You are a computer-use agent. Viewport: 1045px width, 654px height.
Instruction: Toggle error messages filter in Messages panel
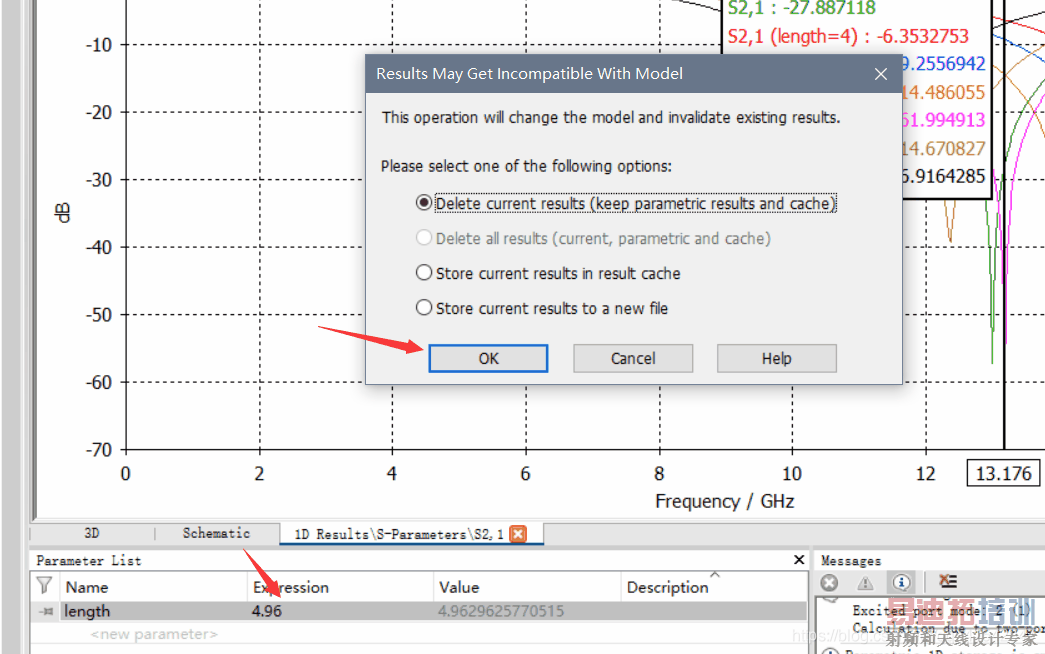pos(829,583)
